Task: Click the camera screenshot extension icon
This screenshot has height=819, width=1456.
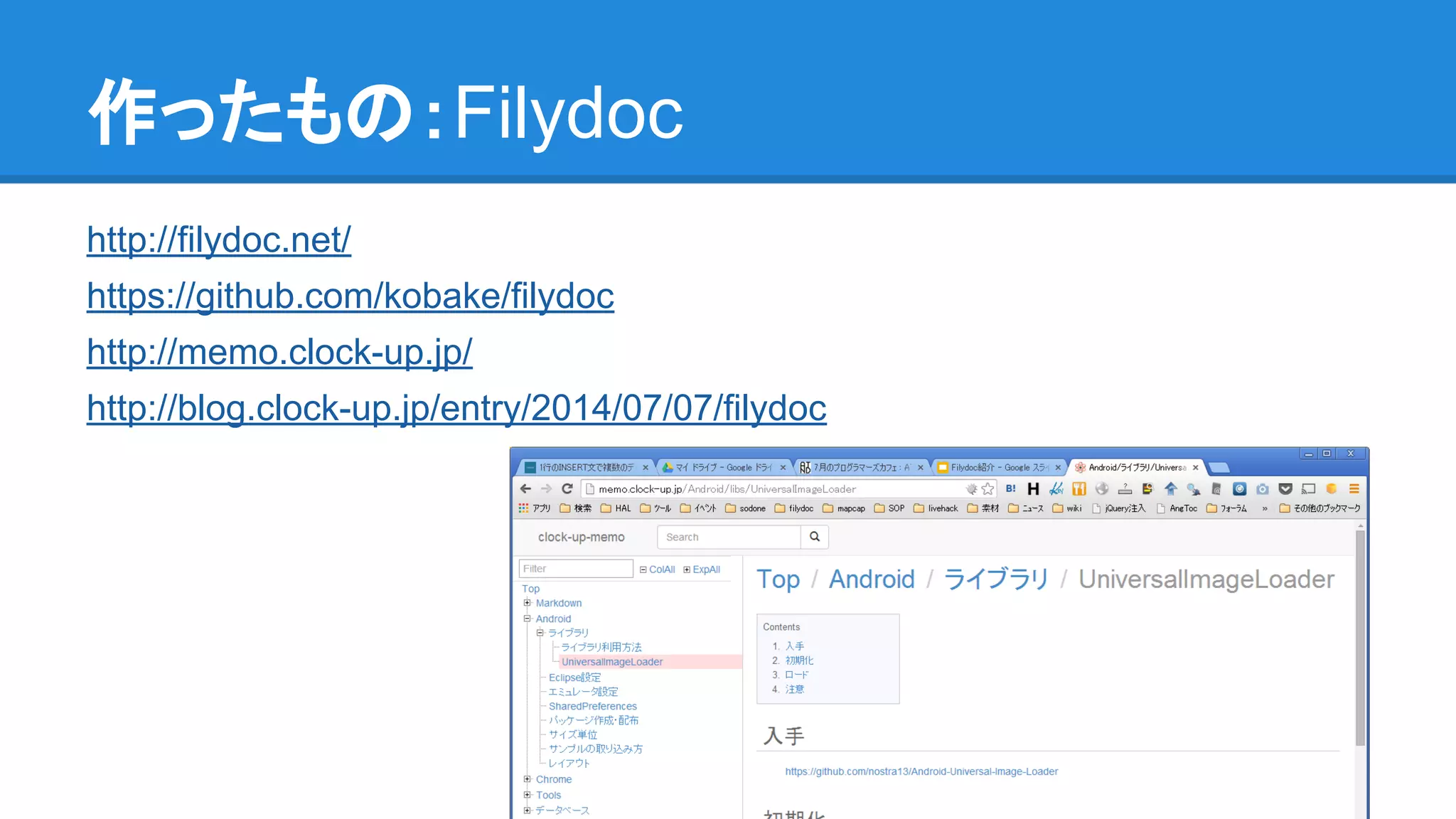Action: pos(1263,488)
